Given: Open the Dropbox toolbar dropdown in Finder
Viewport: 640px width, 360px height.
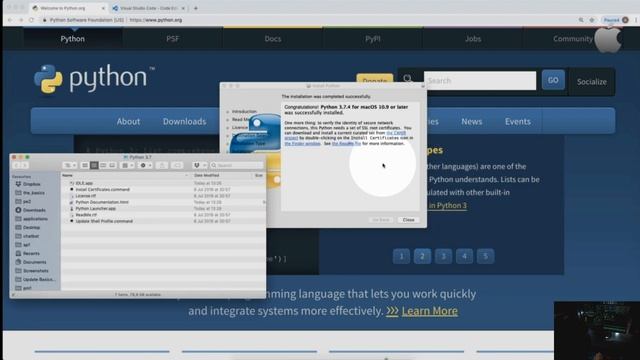Looking at the screenshot, I should (199, 165).
